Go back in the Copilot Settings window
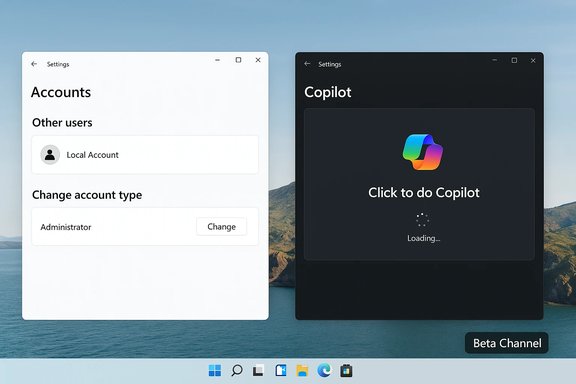576x384 pixels. click(307, 64)
